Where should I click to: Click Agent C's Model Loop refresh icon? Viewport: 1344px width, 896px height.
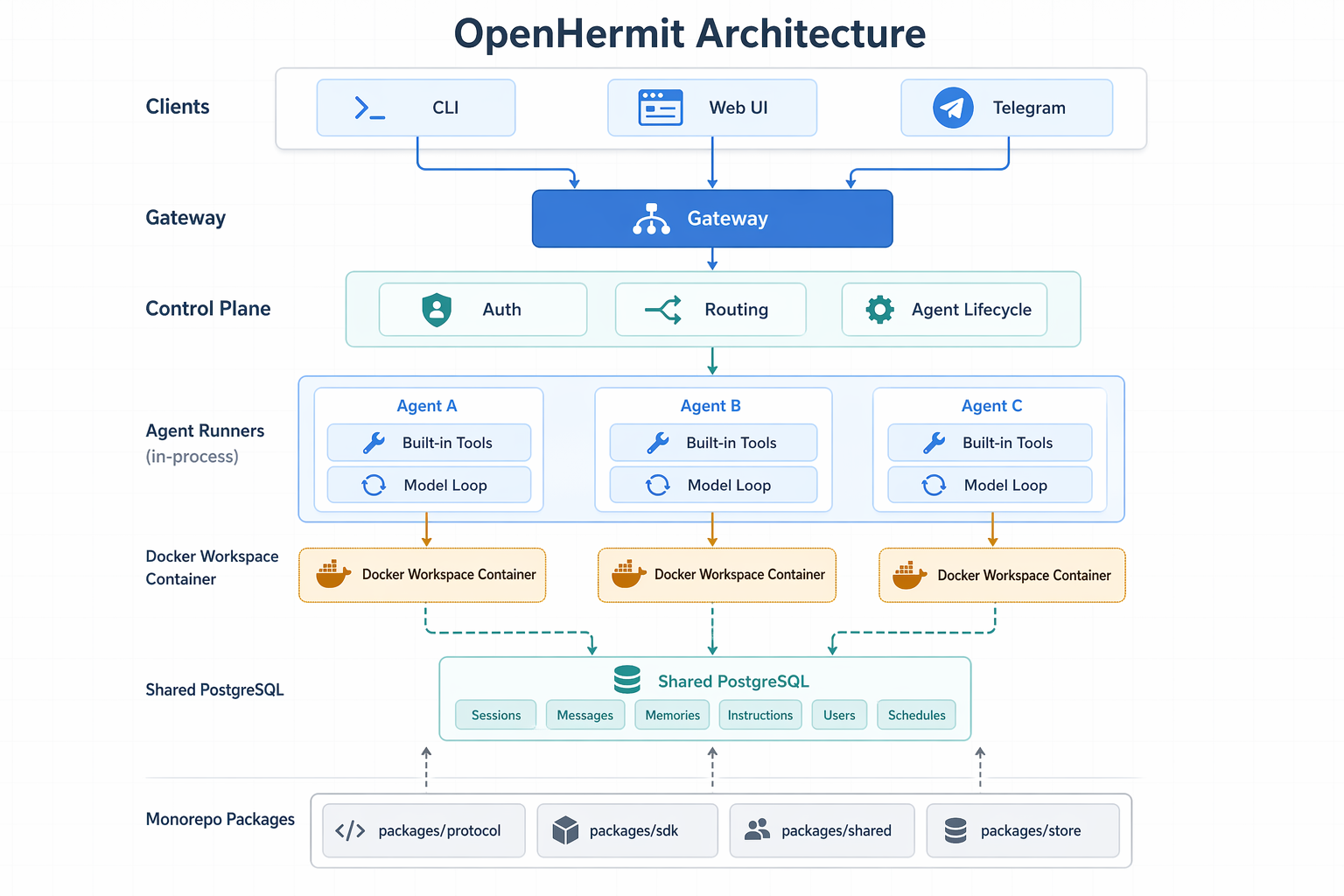pos(934,485)
